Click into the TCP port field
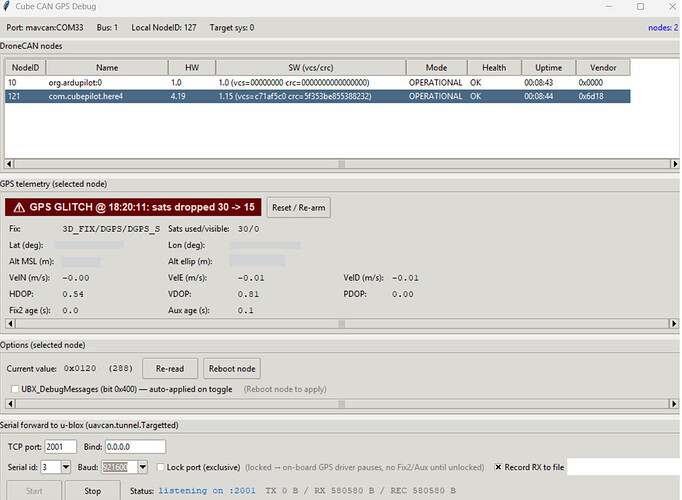The width and height of the screenshot is (682, 500). (60, 447)
